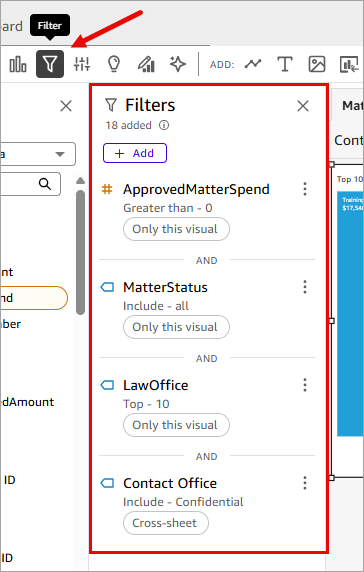Image resolution: width=364 pixels, height=572 pixels.
Task: Open MatterStatus filter three-dot menu
Action: (305, 287)
